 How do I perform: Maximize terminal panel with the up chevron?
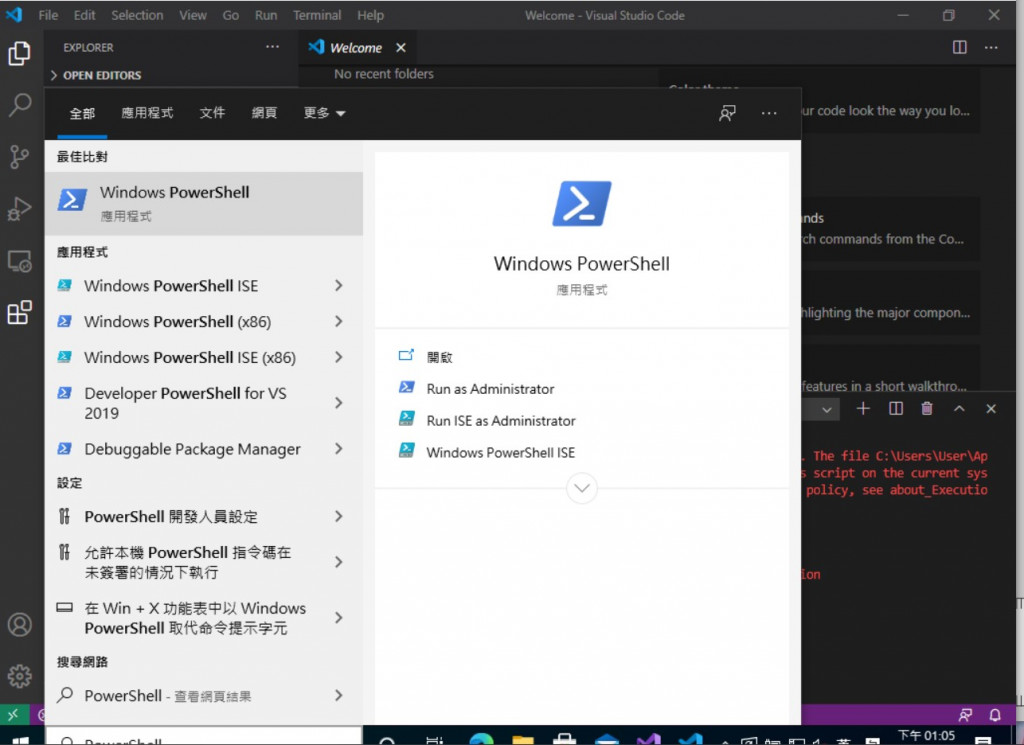click(x=959, y=409)
